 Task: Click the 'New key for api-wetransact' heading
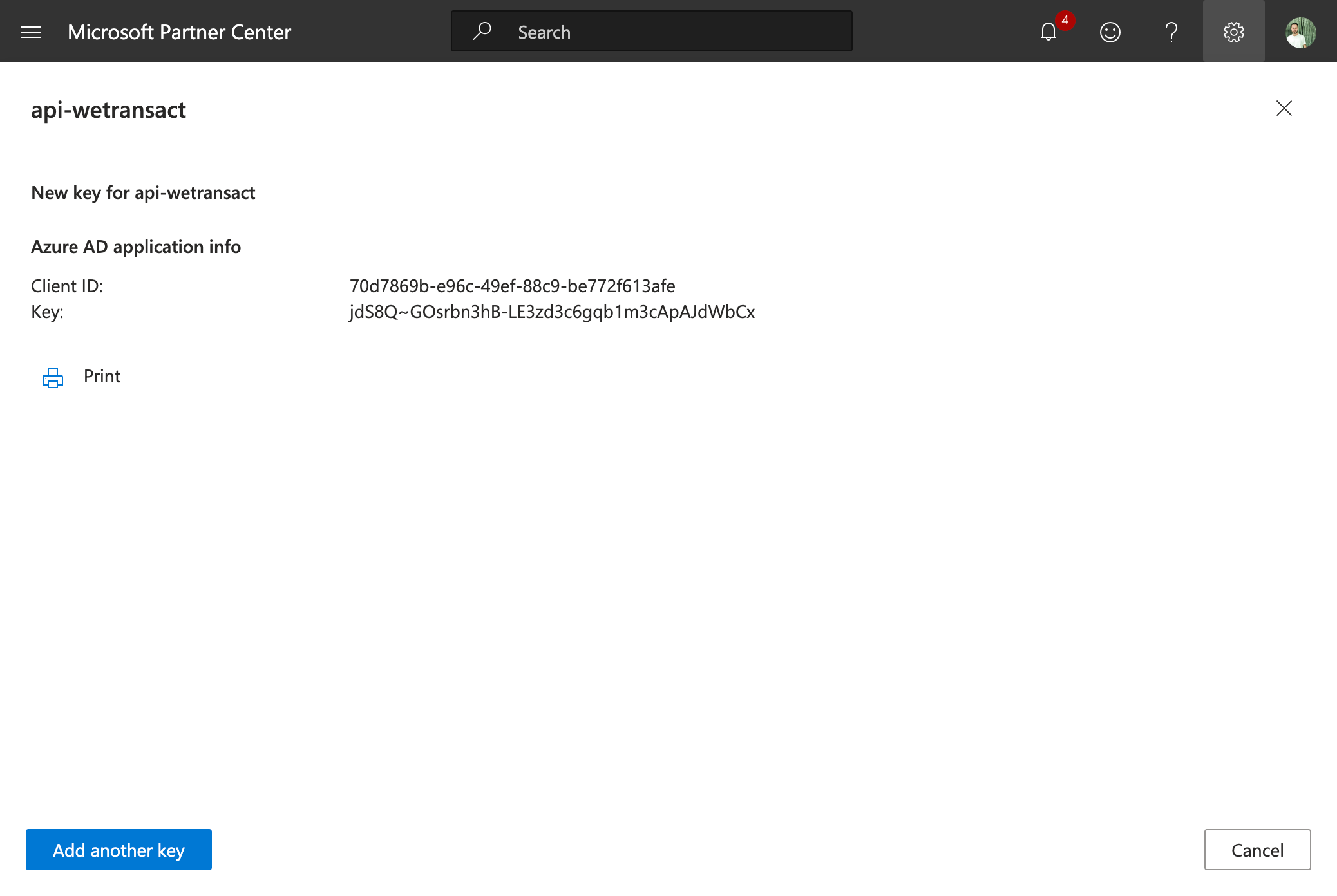coord(143,193)
